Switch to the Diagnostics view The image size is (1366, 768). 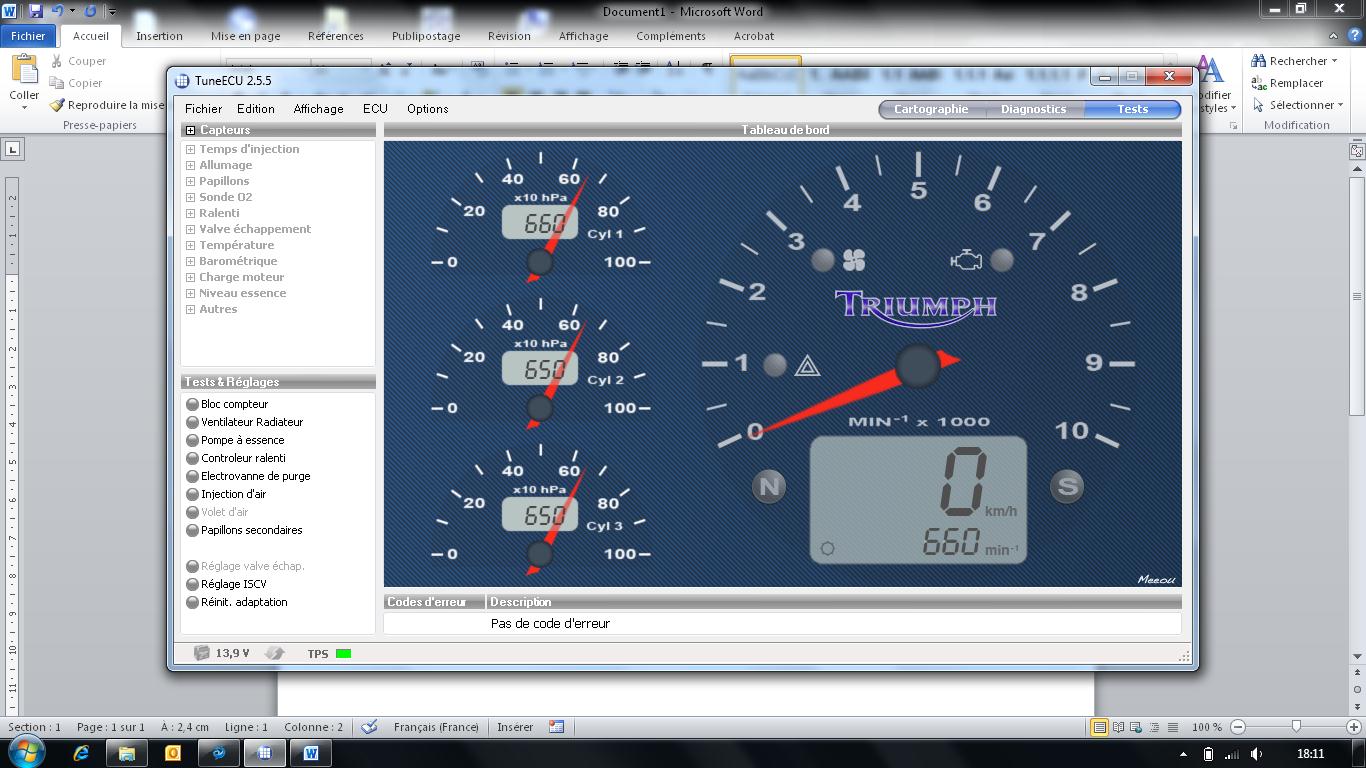(1033, 109)
